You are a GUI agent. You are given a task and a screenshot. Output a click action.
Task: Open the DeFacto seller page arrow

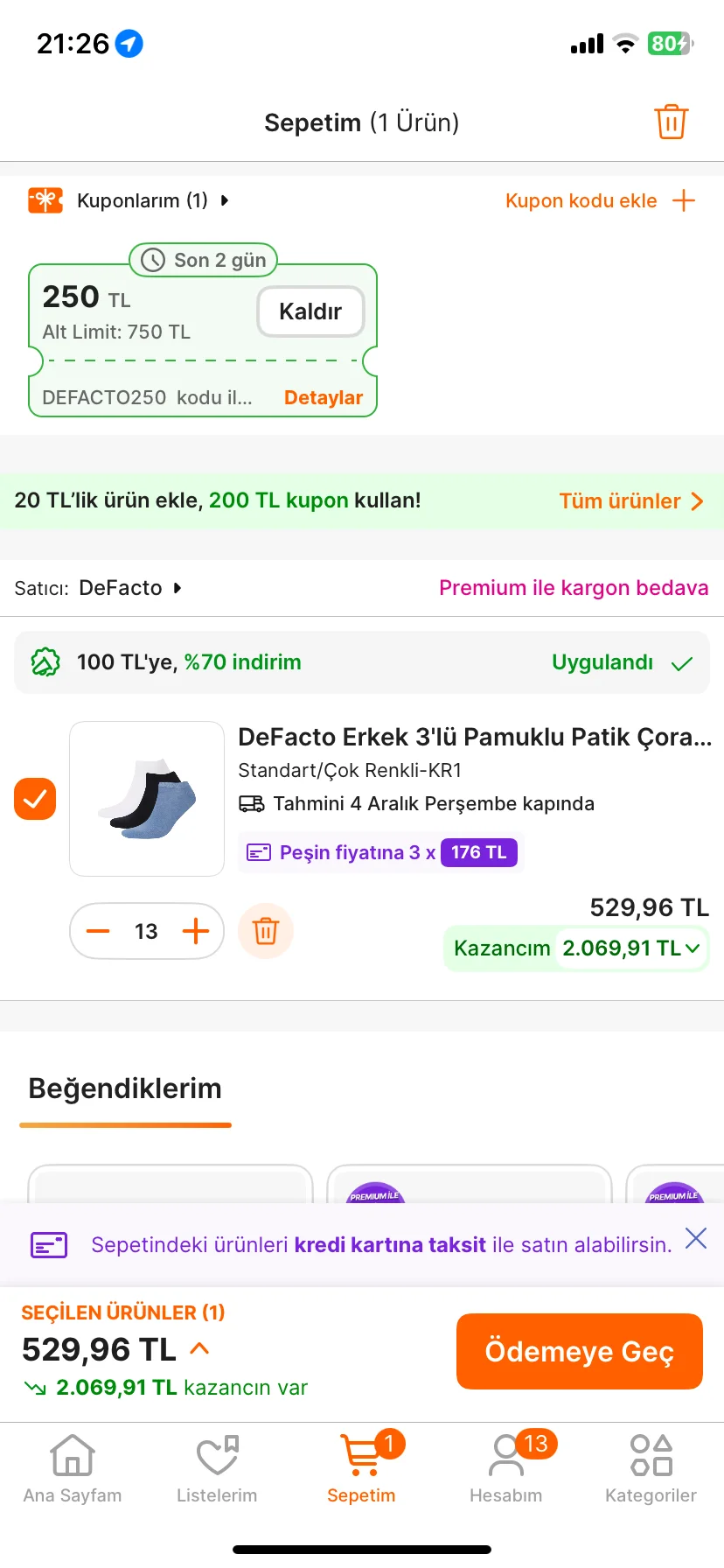pyautogui.click(x=178, y=588)
